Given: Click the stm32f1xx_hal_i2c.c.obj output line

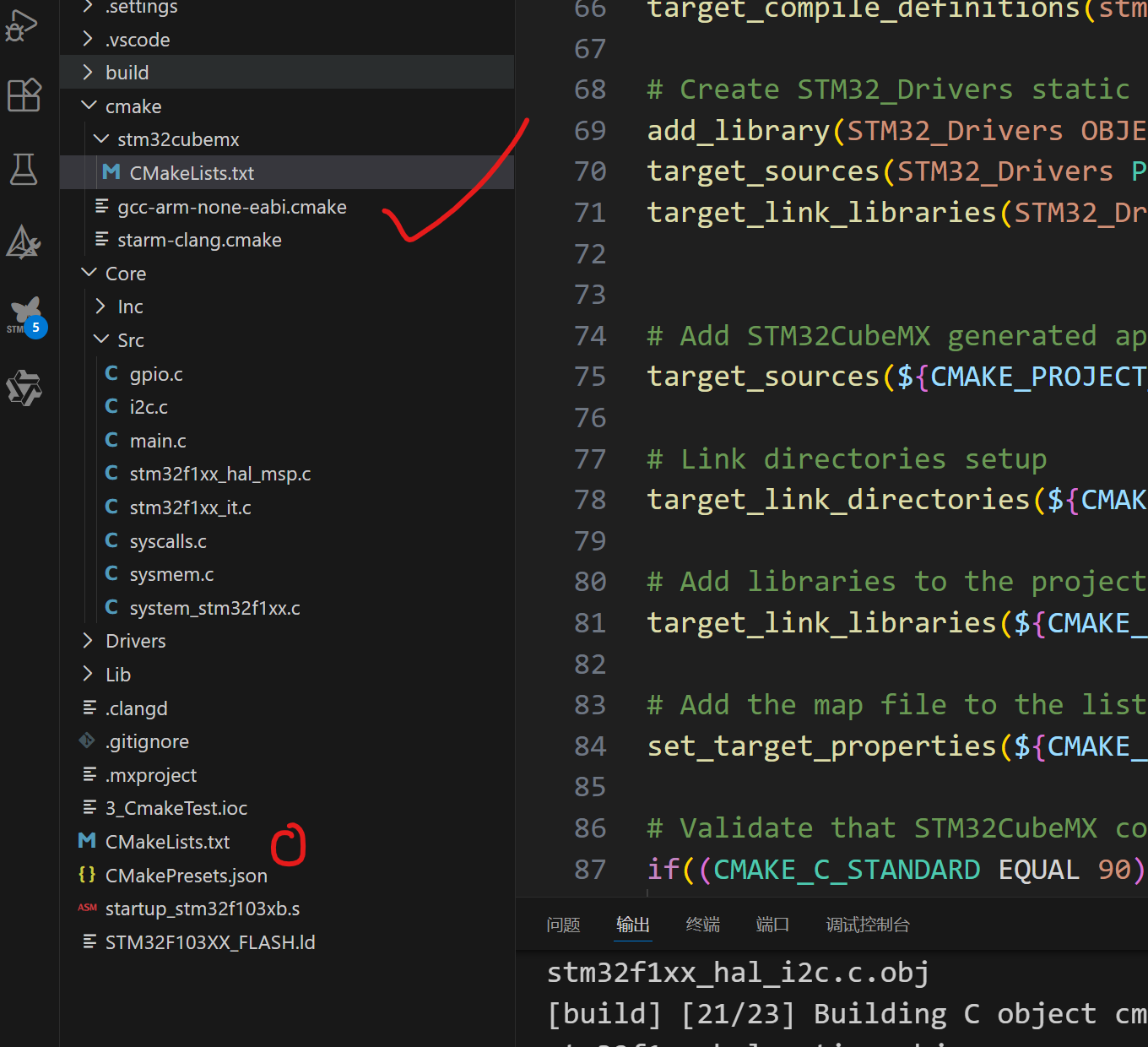Looking at the screenshot, I should pos(739,972).
